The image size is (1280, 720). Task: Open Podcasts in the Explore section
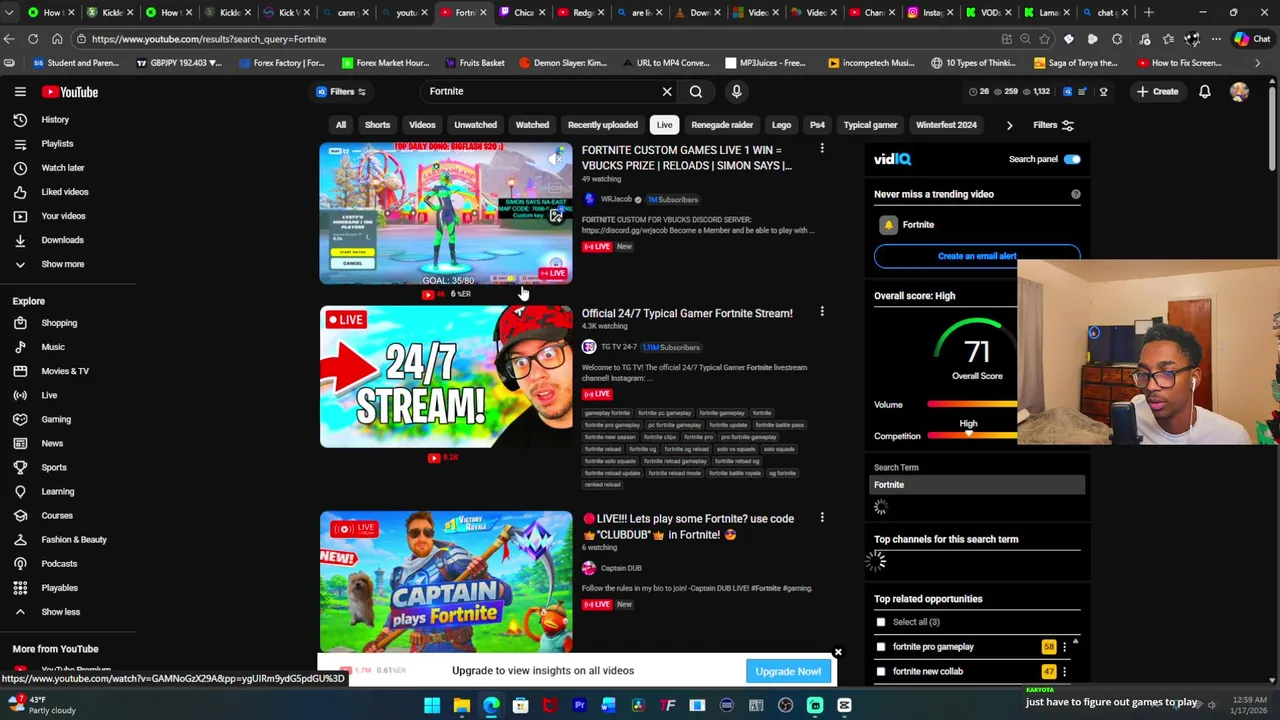[59, 564]
